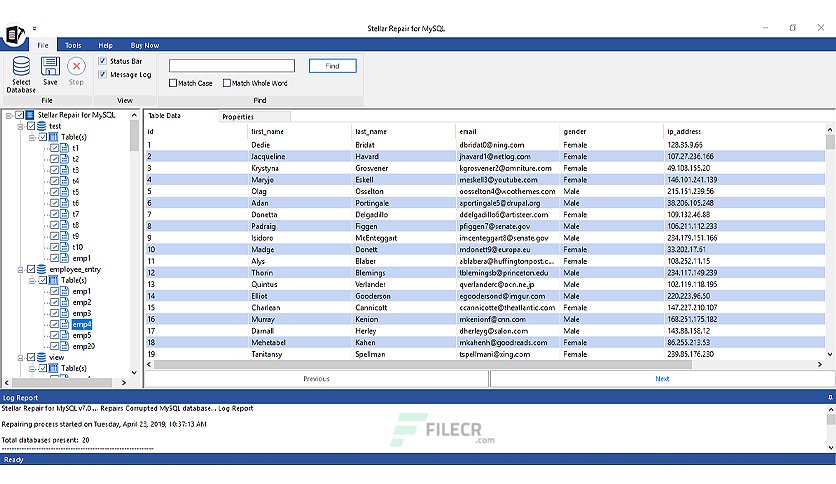Open the Help menu
The image size is (836, 484).
[x=106, y=45]
